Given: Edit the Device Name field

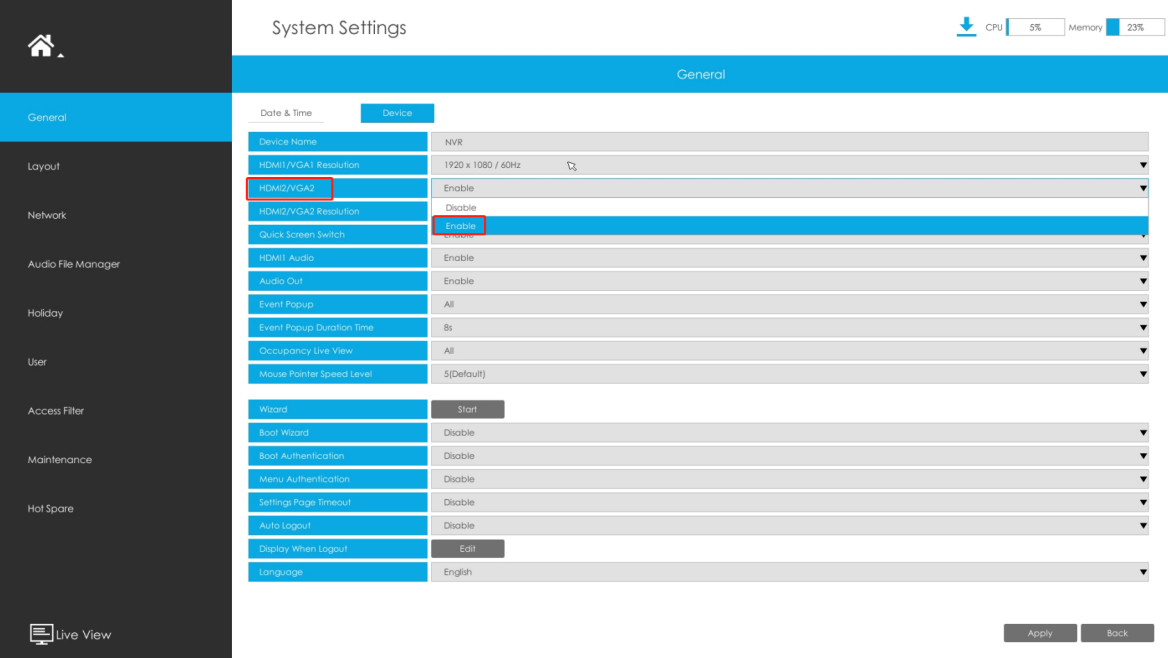Looking at the screenshot, I should click(x=790, y=142).
